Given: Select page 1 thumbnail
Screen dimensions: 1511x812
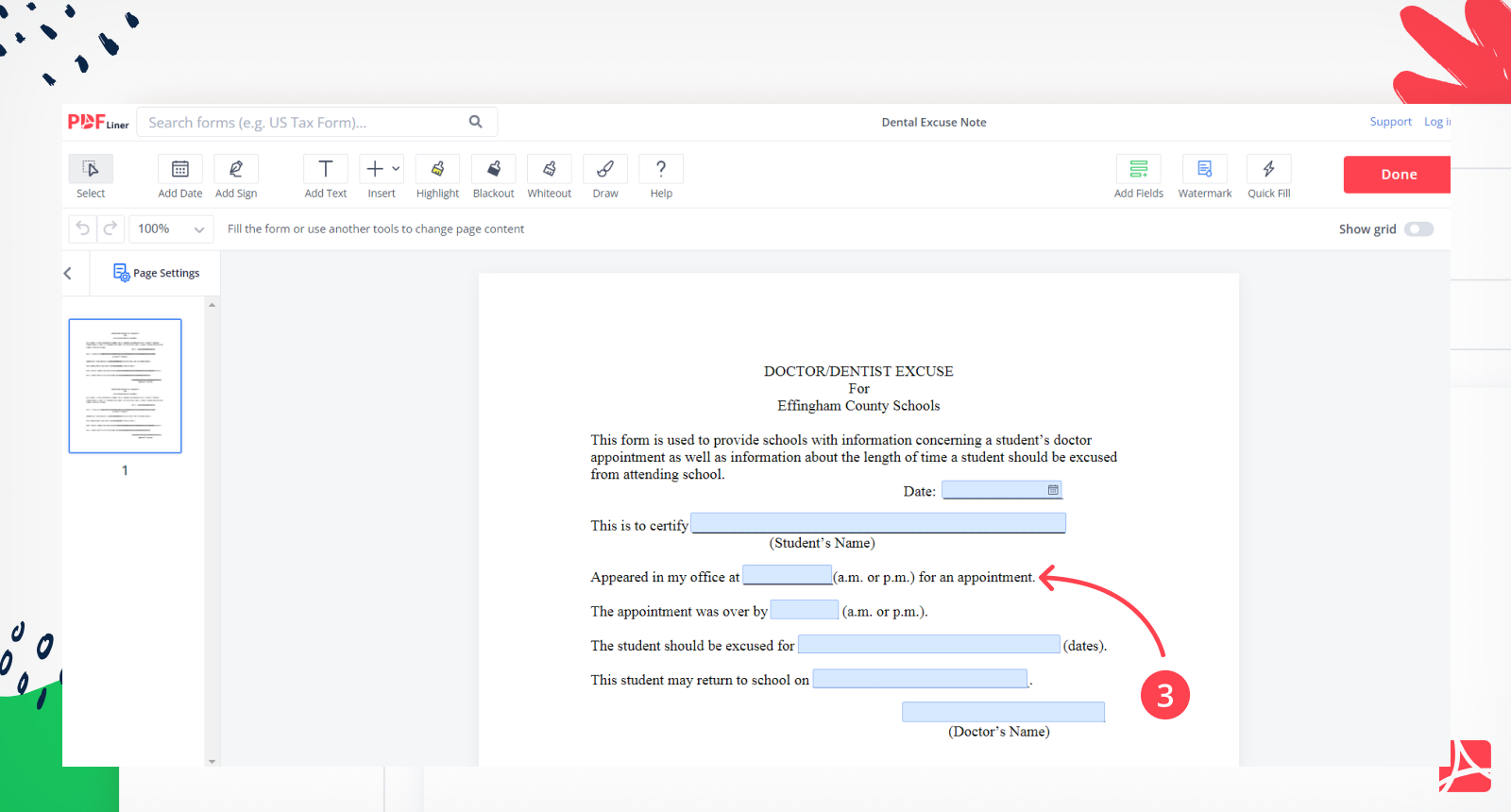Looking at the screenshot, I should coord(125,386).
